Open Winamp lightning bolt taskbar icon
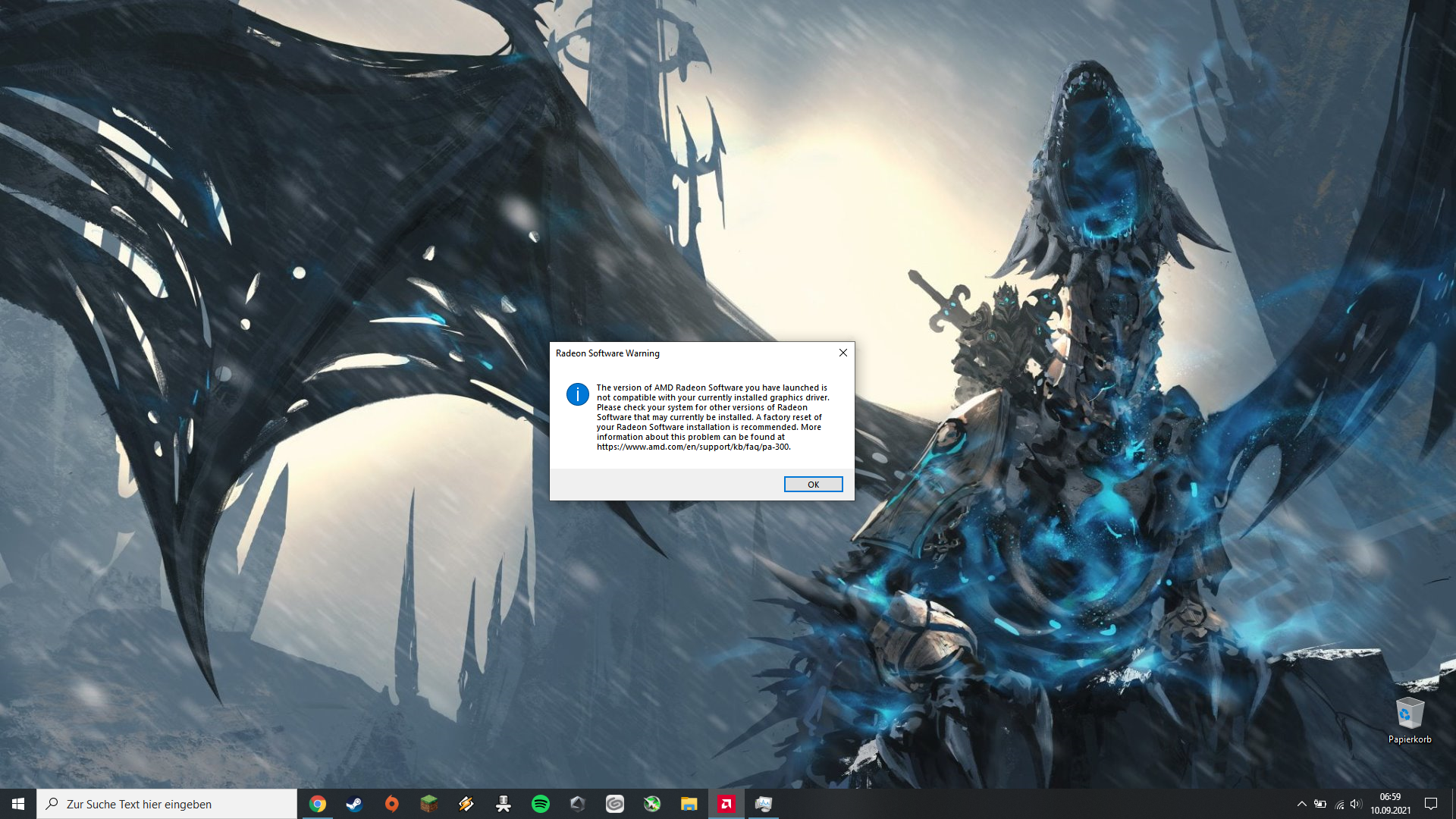This screenshot has width=1456, height=819. point(466,804)
